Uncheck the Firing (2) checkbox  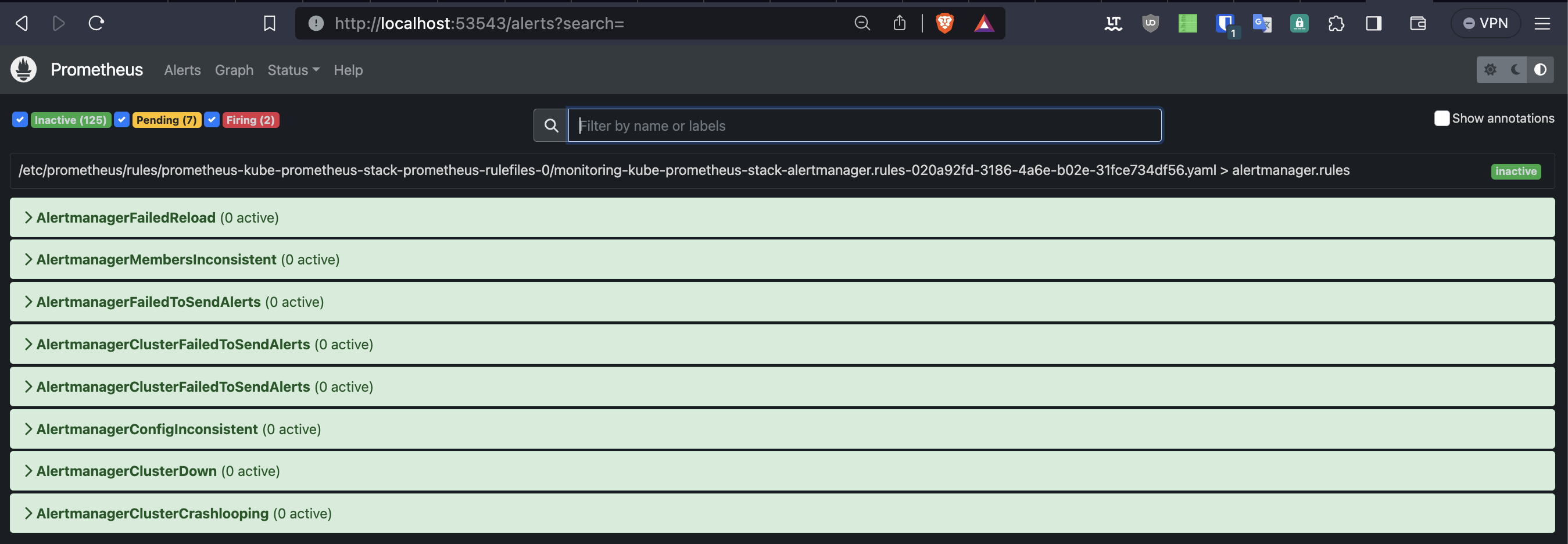coord(212,119)
